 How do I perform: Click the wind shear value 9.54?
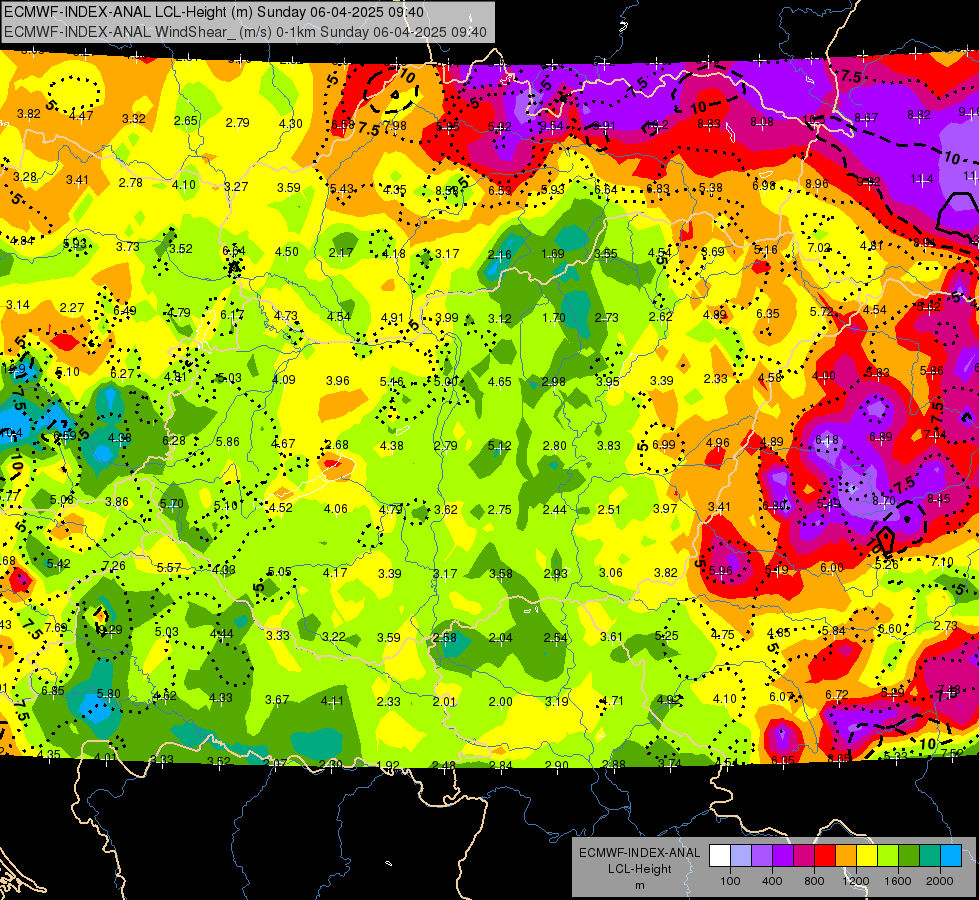click(551, 126)
